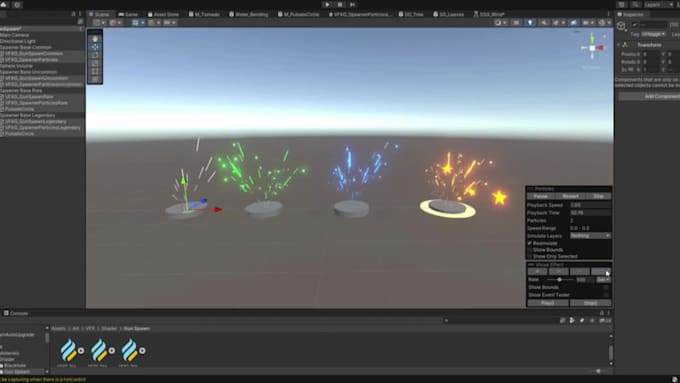Collapse the Transform component foldout
The height and width of the screenshot is (383, 680).
coord(619,45)
